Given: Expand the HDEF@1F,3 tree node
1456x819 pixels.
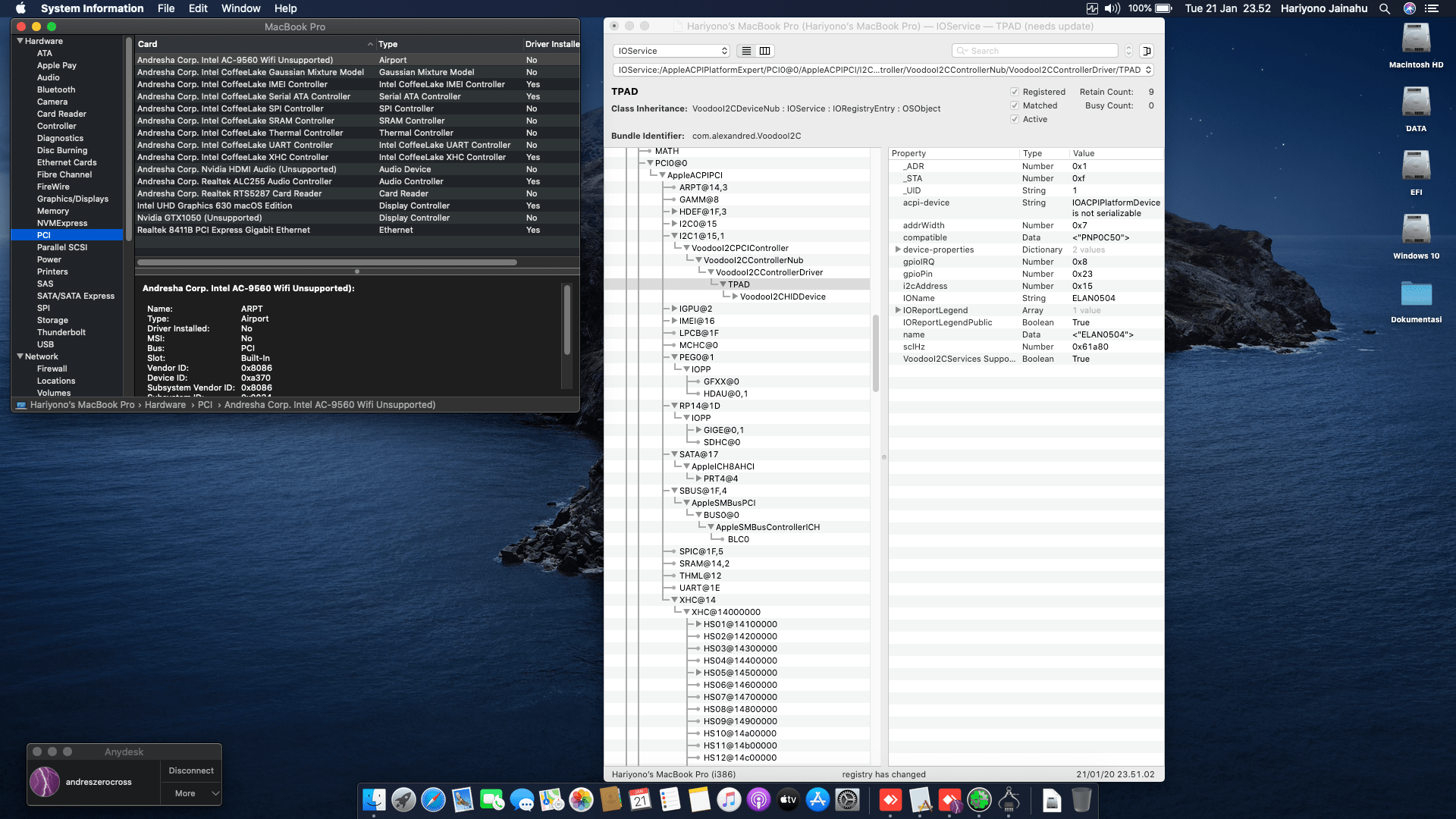Looking at the screenshot, I should pyautogui.click(x=674, y=212).
